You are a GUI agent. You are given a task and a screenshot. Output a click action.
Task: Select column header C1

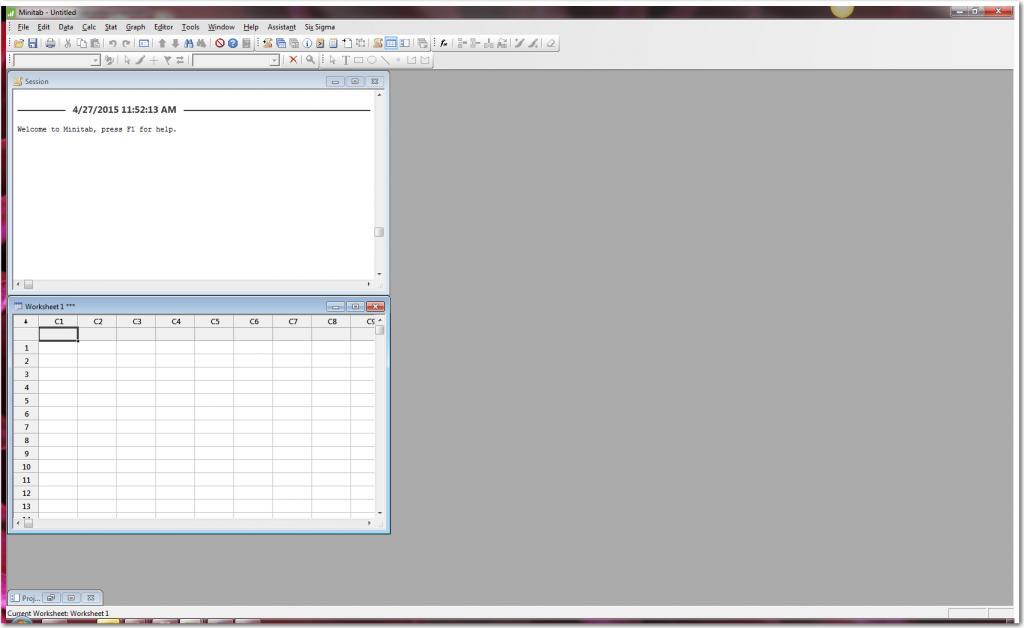(x=59, y=321)
